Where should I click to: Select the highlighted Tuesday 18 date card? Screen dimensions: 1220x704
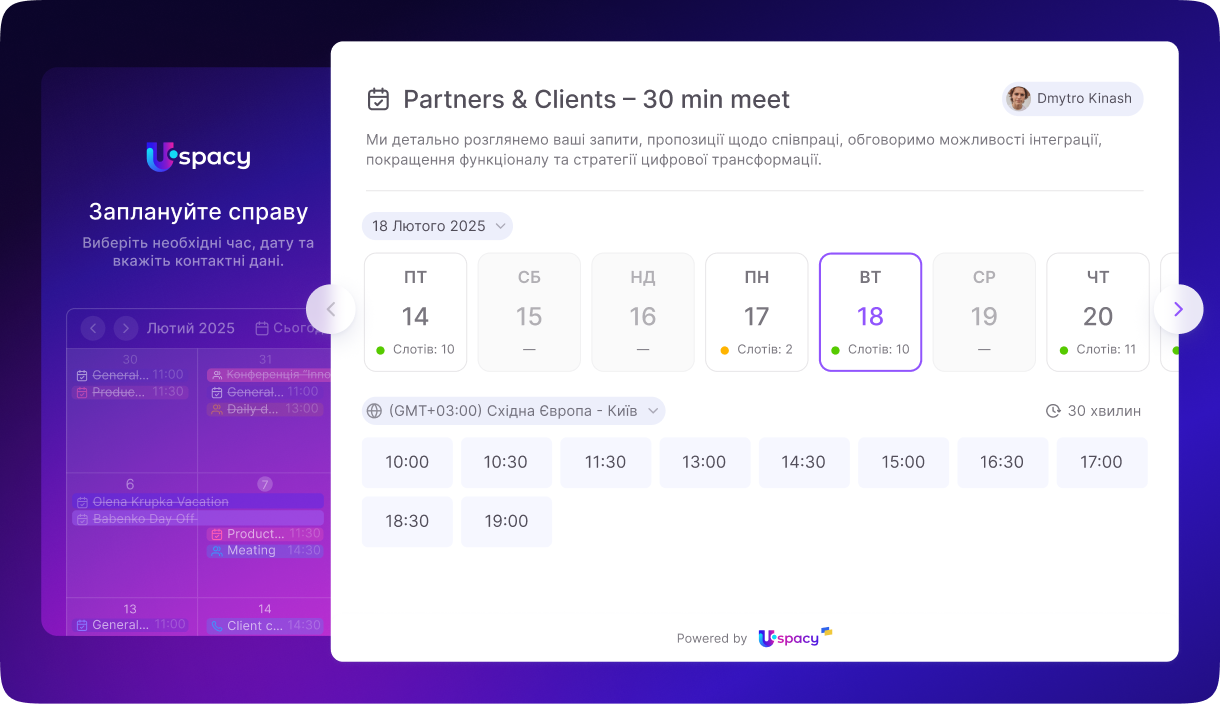pyautogui.click(x=870, y=312)
